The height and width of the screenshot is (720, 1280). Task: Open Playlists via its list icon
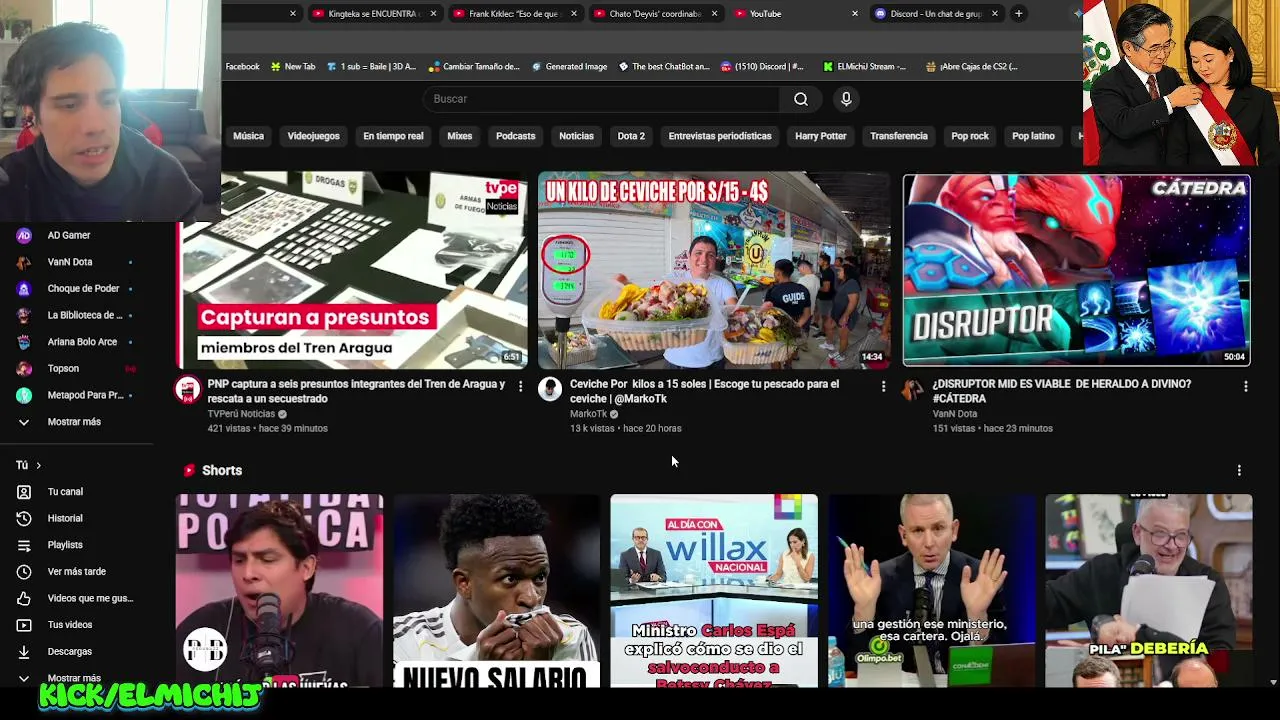(24, 545)
